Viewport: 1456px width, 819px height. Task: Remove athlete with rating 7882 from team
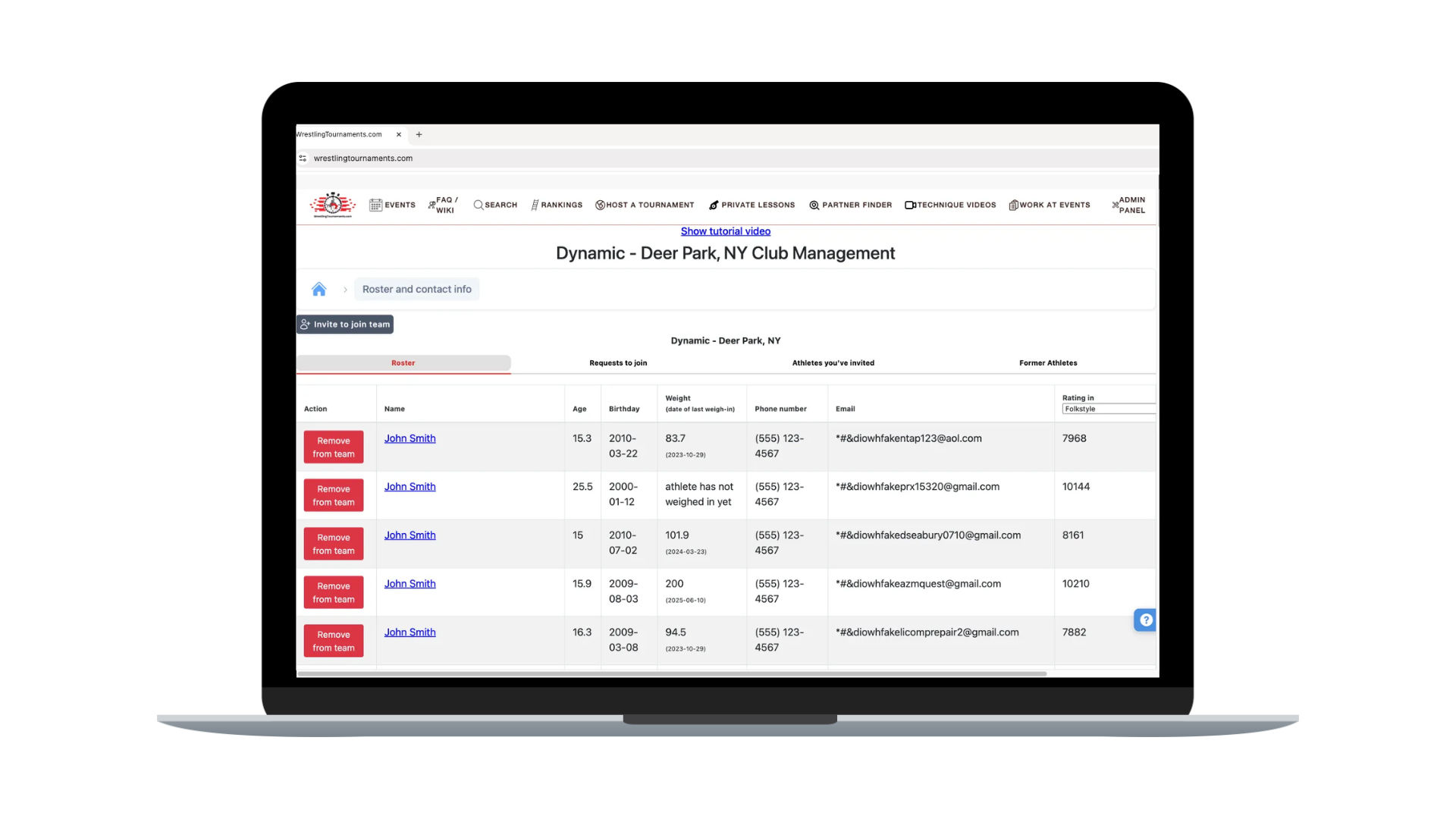tap(334, 641)
